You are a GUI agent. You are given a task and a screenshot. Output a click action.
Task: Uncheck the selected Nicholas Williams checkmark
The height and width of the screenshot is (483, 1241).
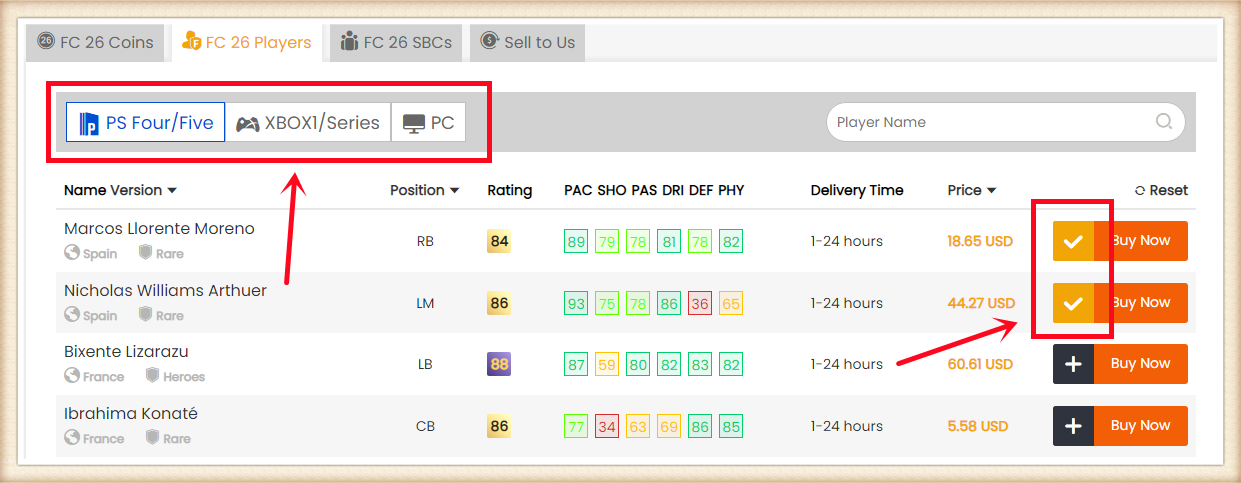[x=1073, y=303]
